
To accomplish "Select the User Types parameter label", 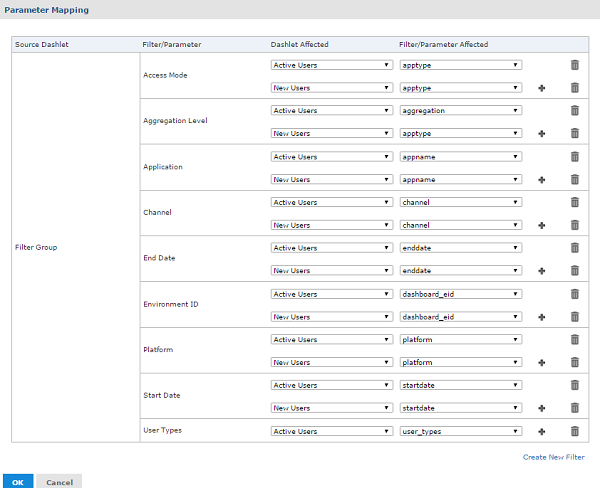I will coord(163,430).
